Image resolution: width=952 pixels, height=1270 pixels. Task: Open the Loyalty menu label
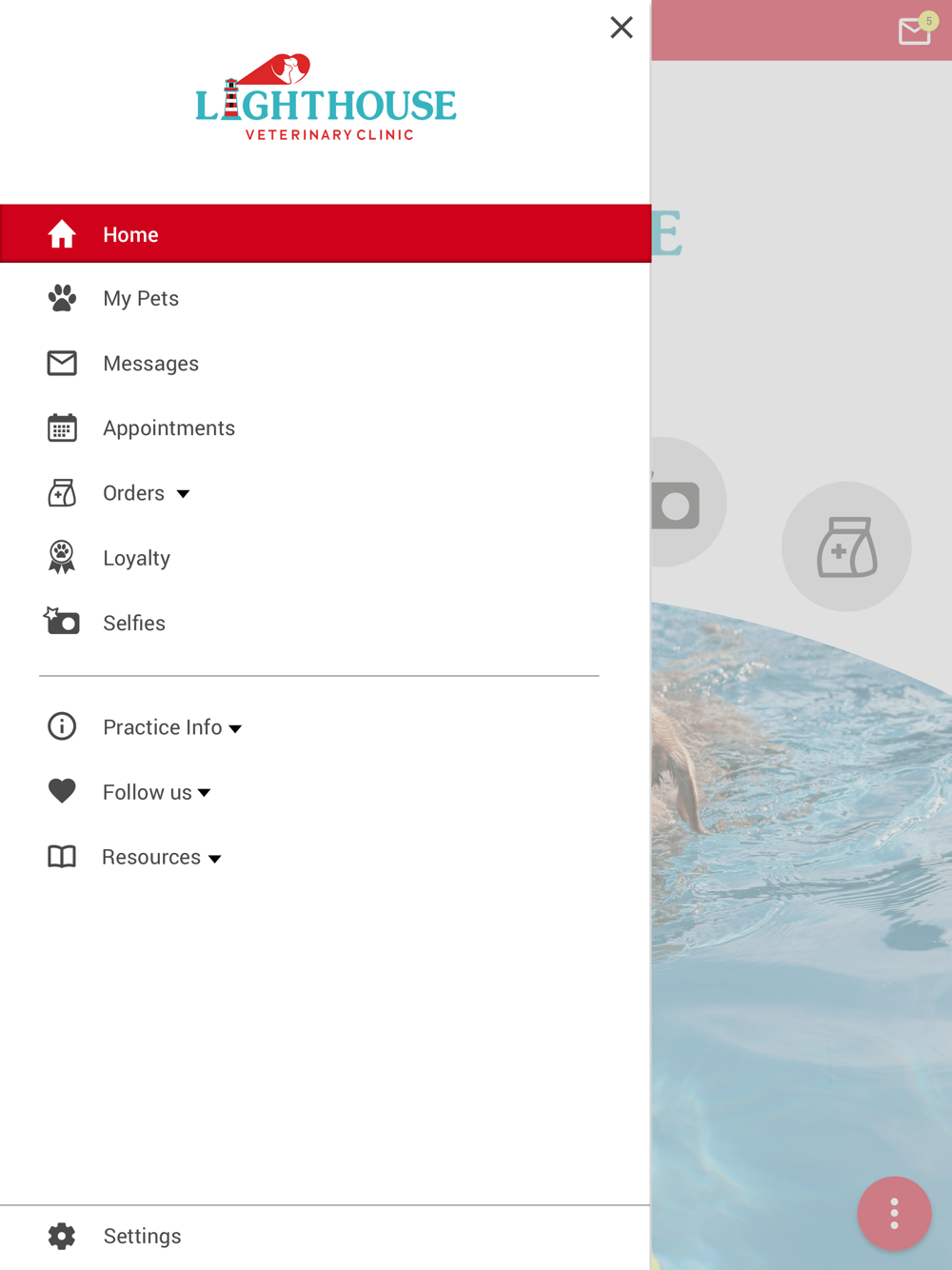tap(136, 558)
